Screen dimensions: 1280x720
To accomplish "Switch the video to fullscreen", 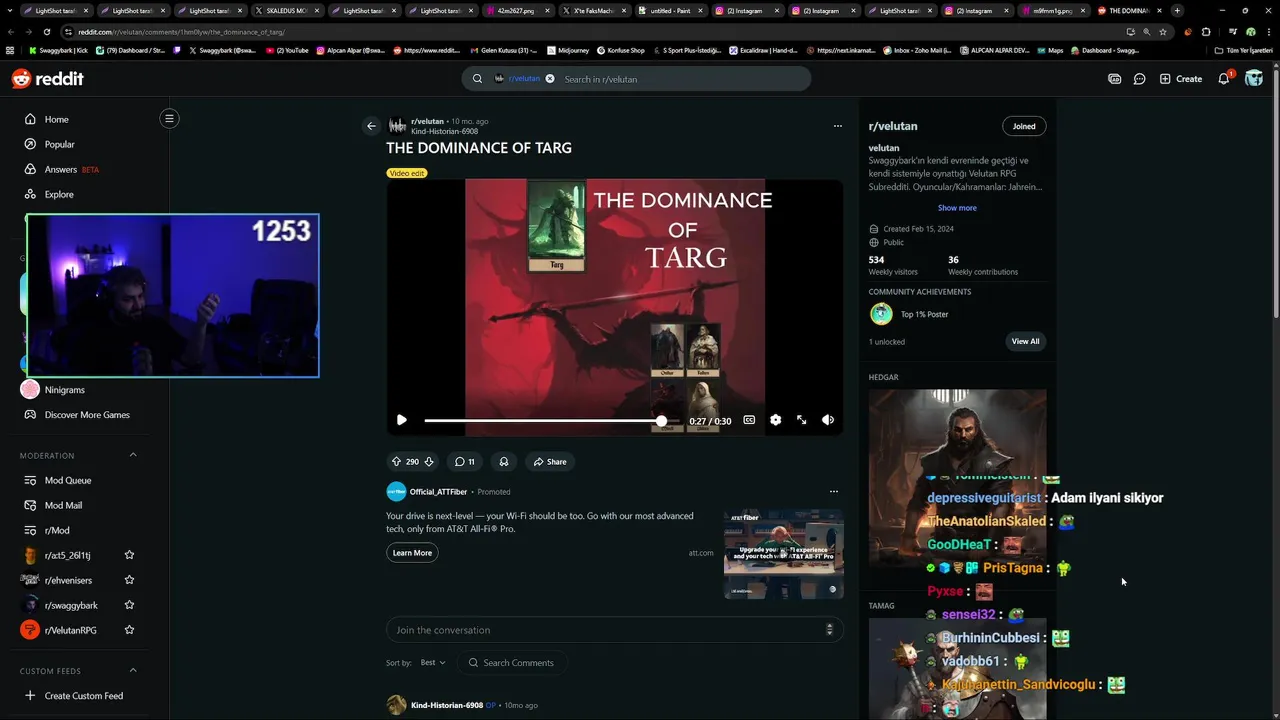I will click(801, 420).
